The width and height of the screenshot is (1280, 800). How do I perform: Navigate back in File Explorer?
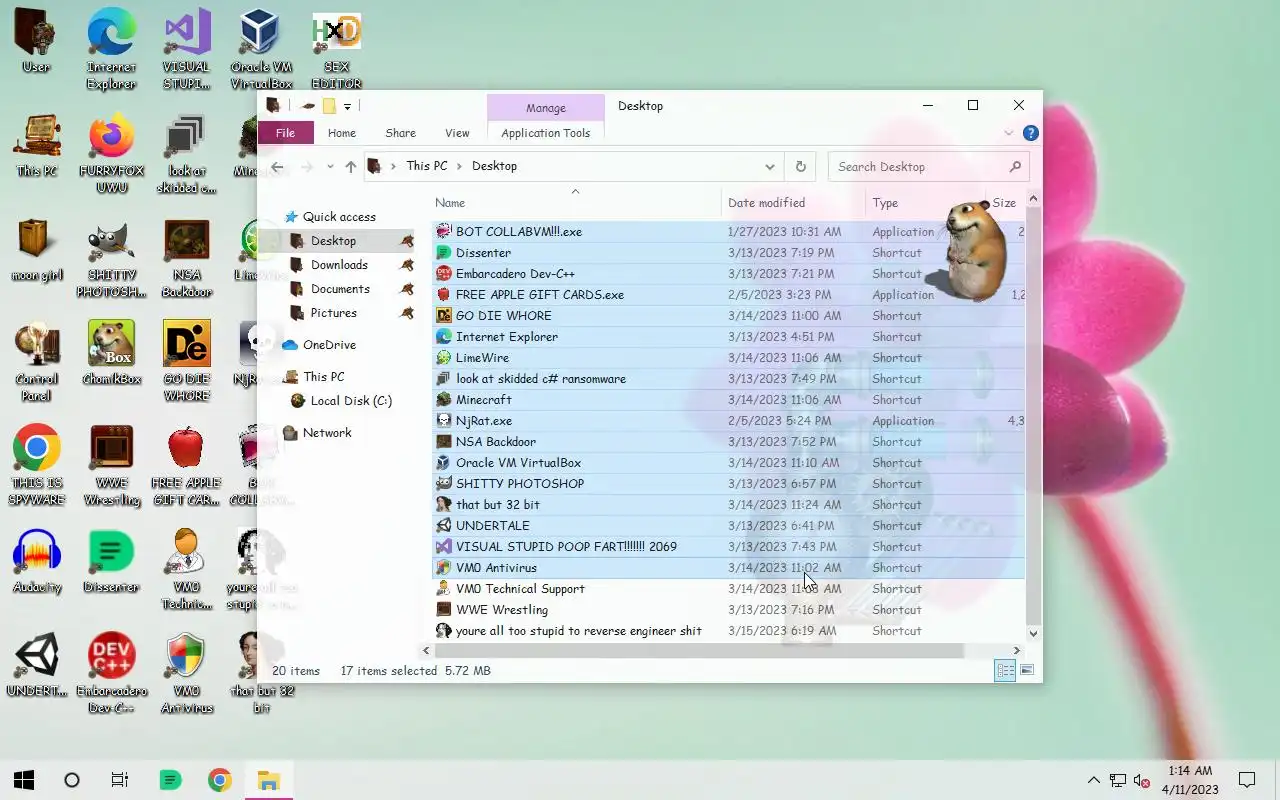point(278,167)
